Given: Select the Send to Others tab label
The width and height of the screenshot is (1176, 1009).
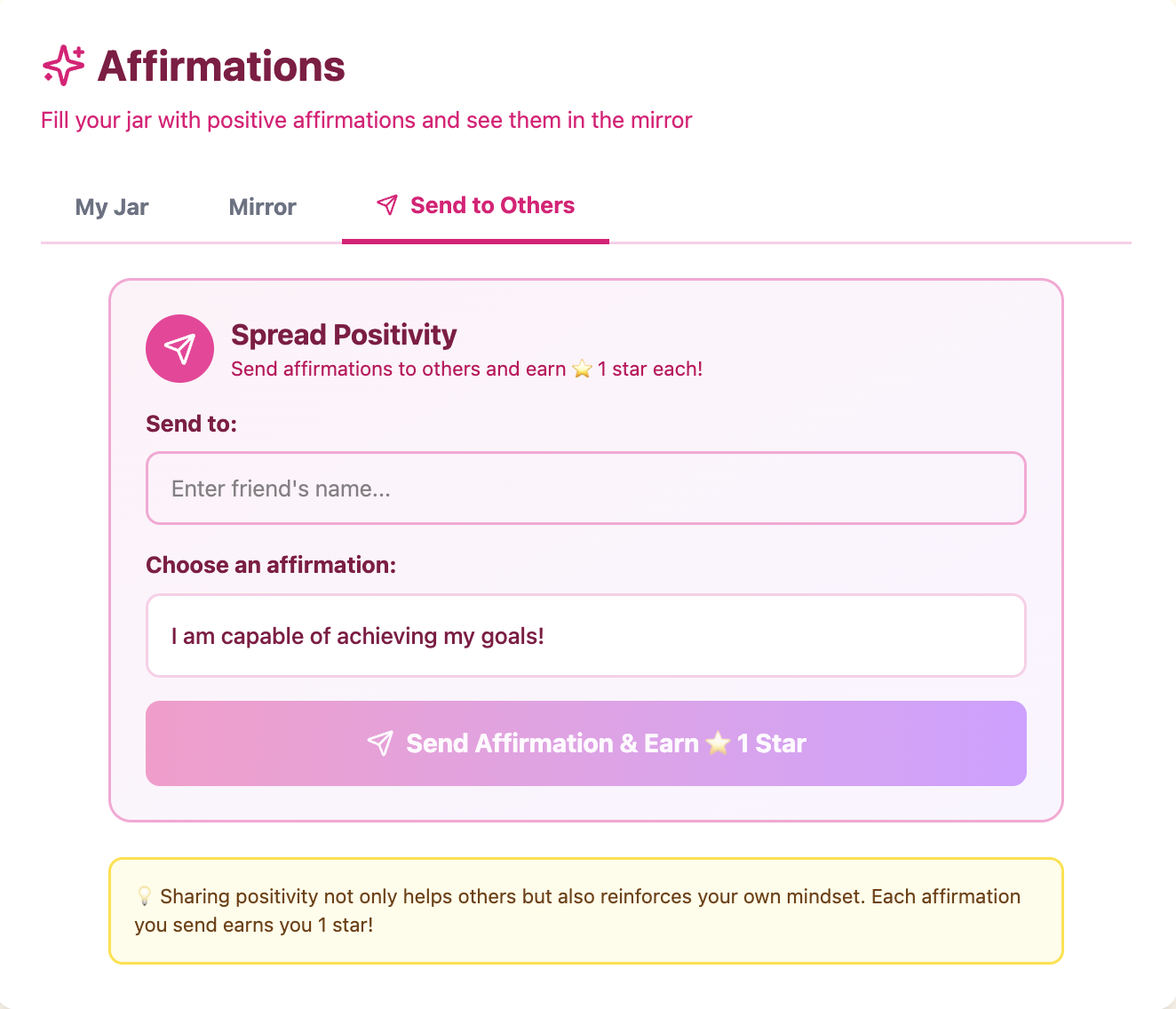Looking at the screenshot, I should point(492,205).
